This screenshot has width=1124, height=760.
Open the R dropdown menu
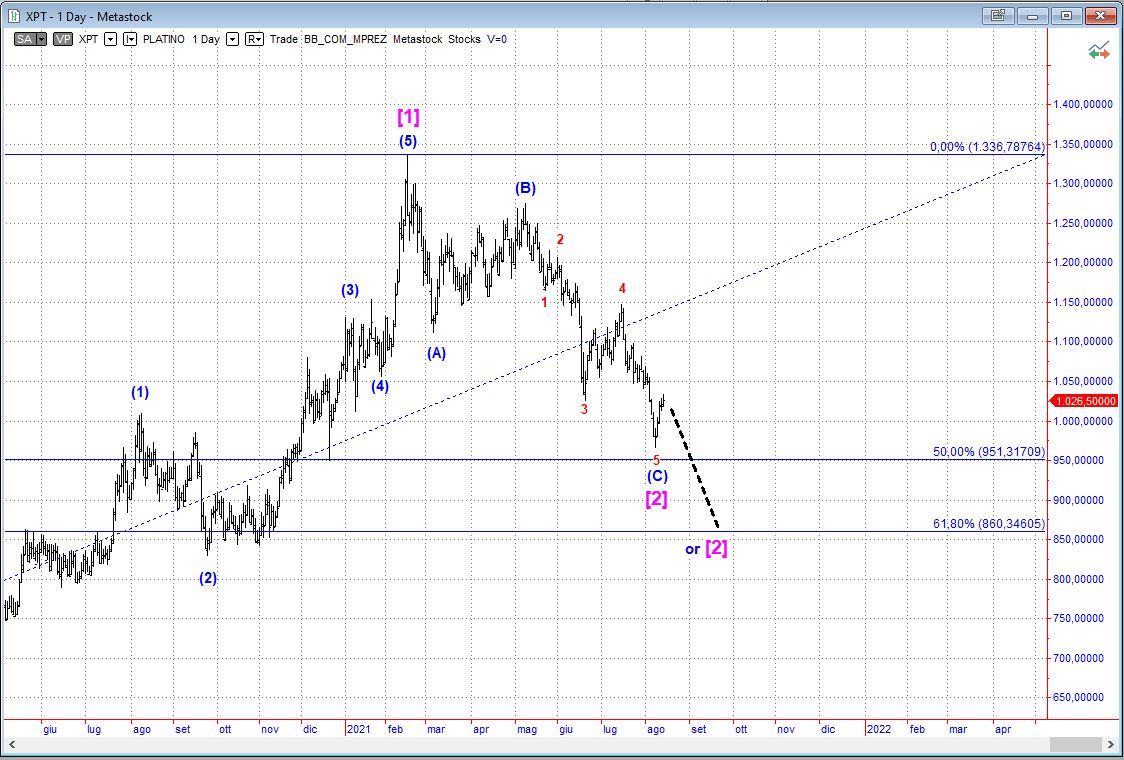pyautogui.click(x=254, y=39)
